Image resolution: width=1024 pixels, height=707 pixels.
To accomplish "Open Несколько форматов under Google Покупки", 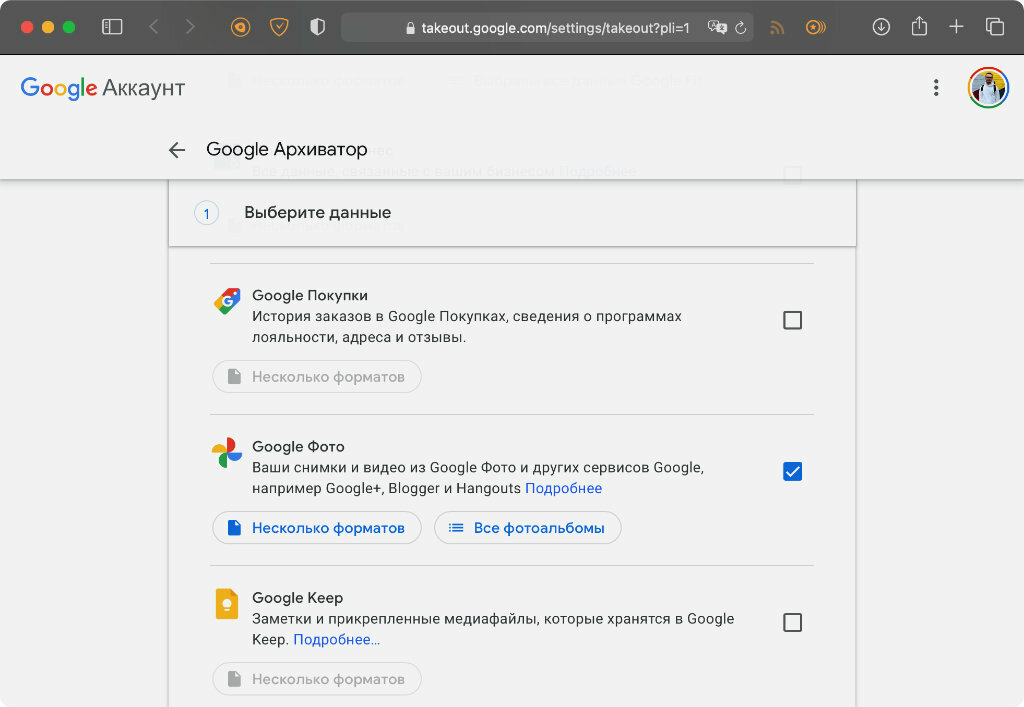I will point(317,377).
